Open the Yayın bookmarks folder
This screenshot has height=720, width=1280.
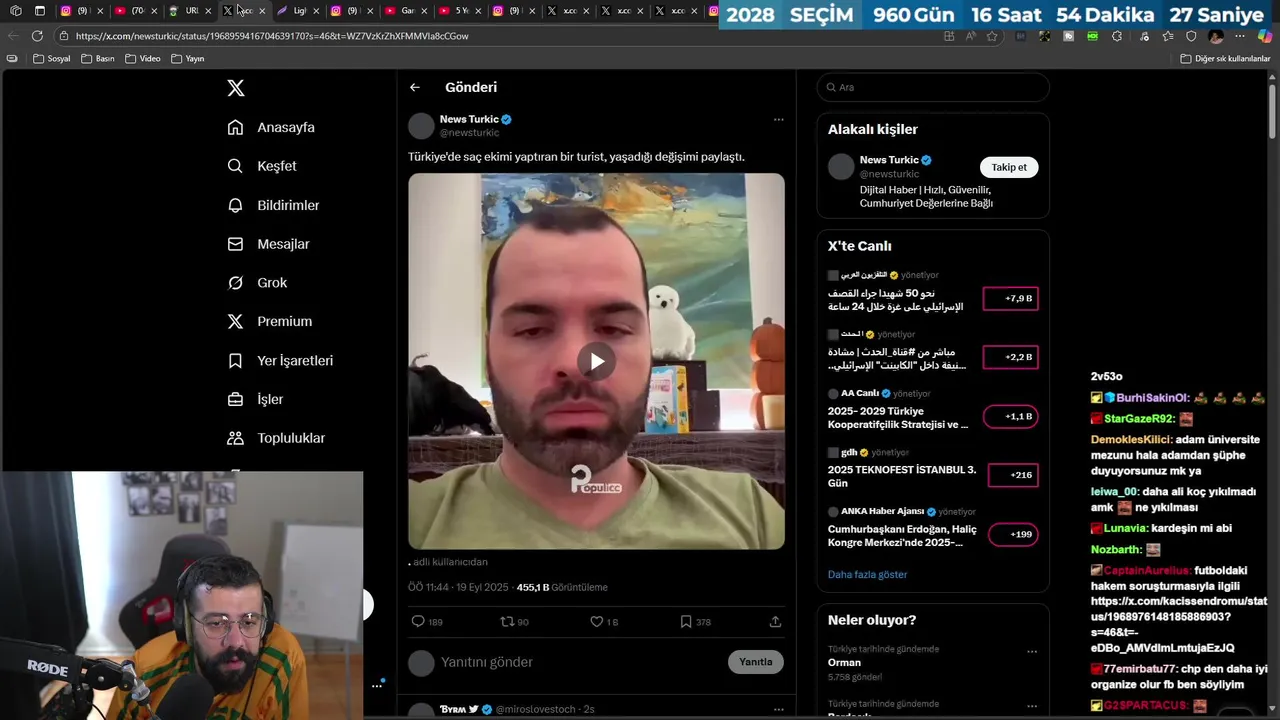pyautogui.click(x=188, y=59)
